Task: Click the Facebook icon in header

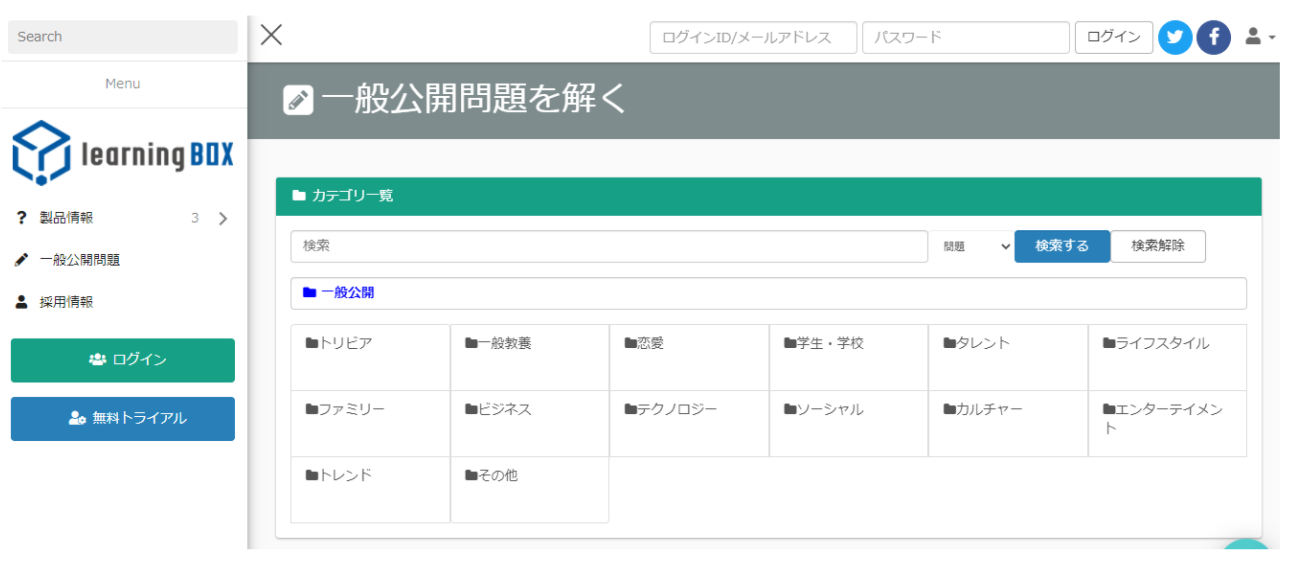Action: 1213,38
